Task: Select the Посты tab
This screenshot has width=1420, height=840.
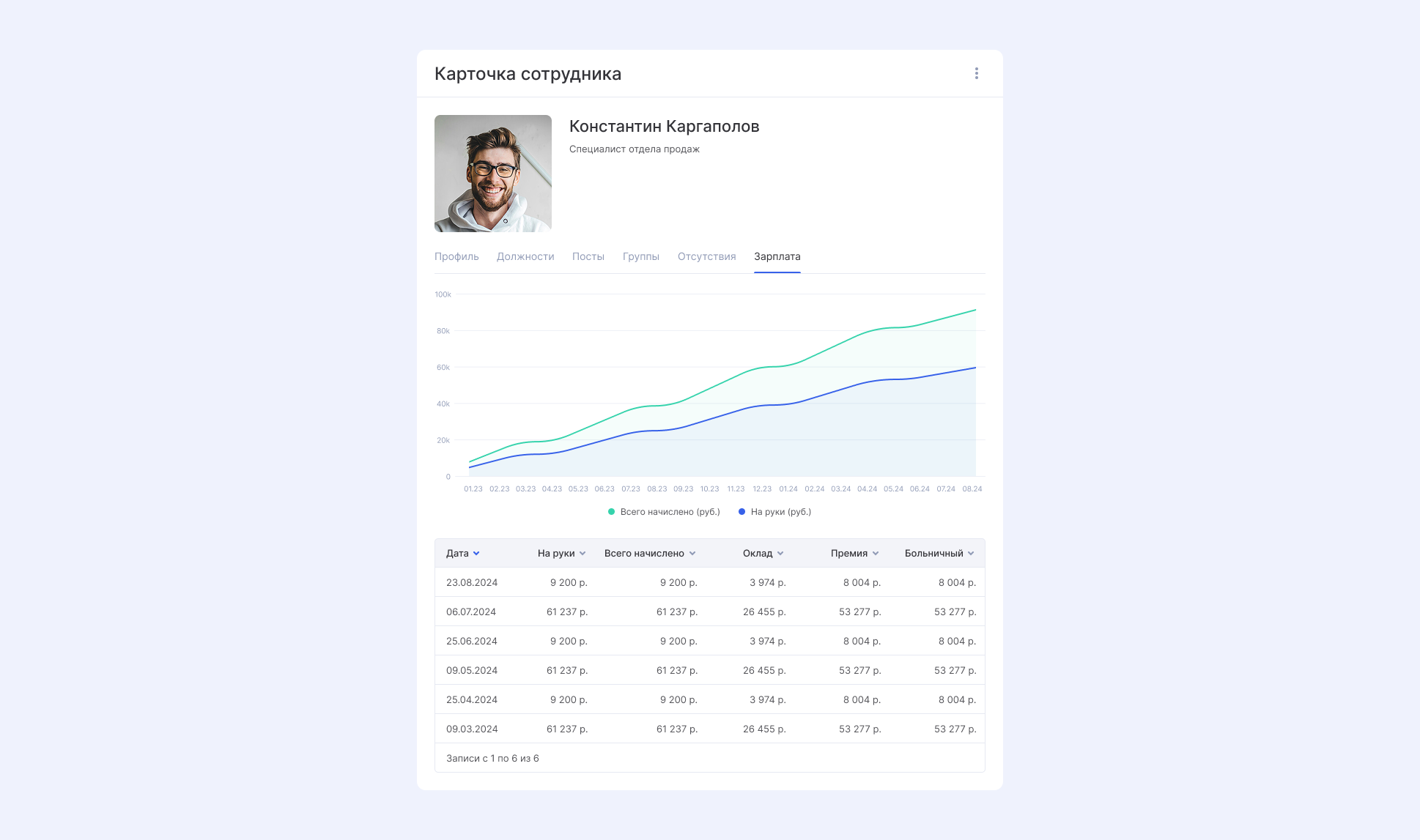Action: pyautogui.click(x=588, y=256)
